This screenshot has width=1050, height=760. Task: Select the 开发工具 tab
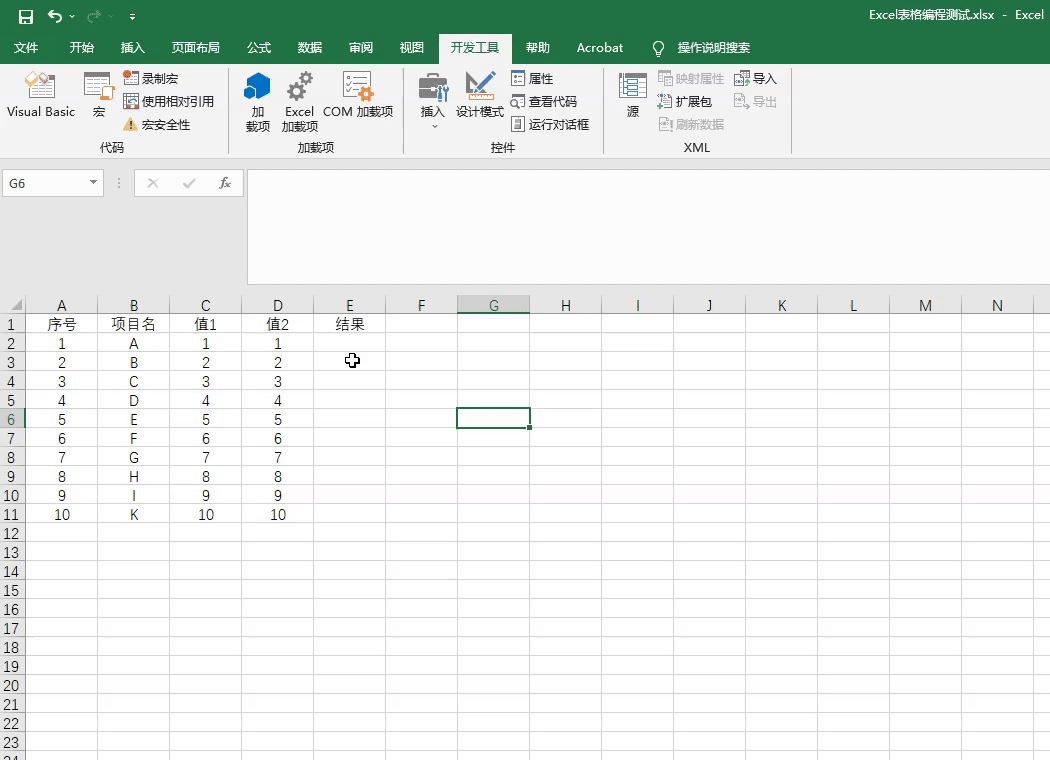click(475, 48)
